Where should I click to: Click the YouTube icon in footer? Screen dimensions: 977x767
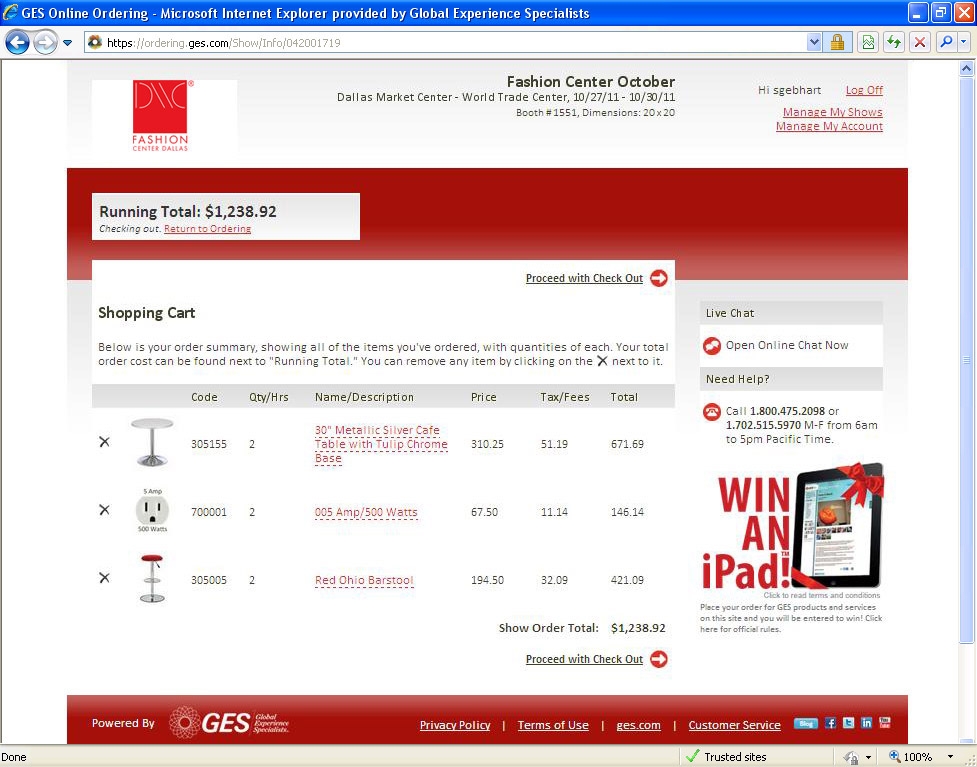click(x=884, y=723)
